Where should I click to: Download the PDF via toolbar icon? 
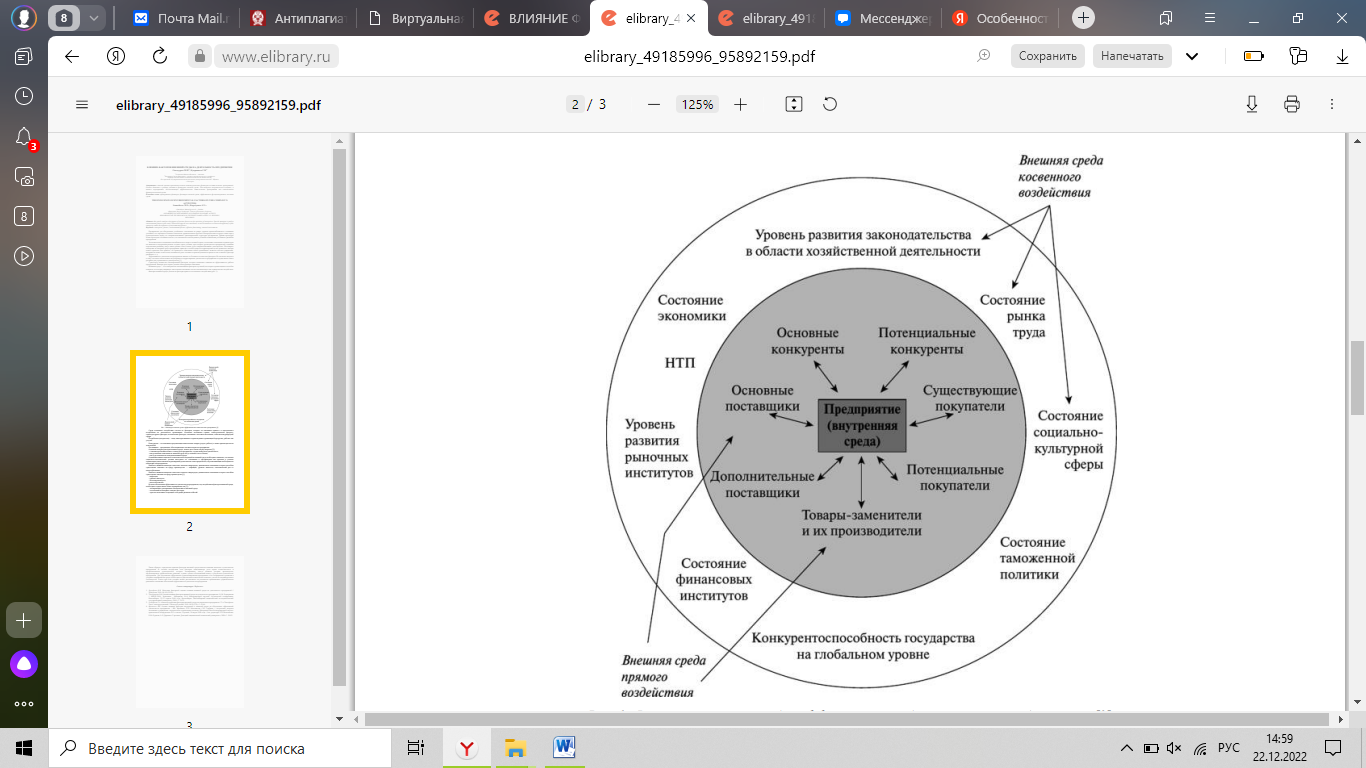coord(1251,104)
